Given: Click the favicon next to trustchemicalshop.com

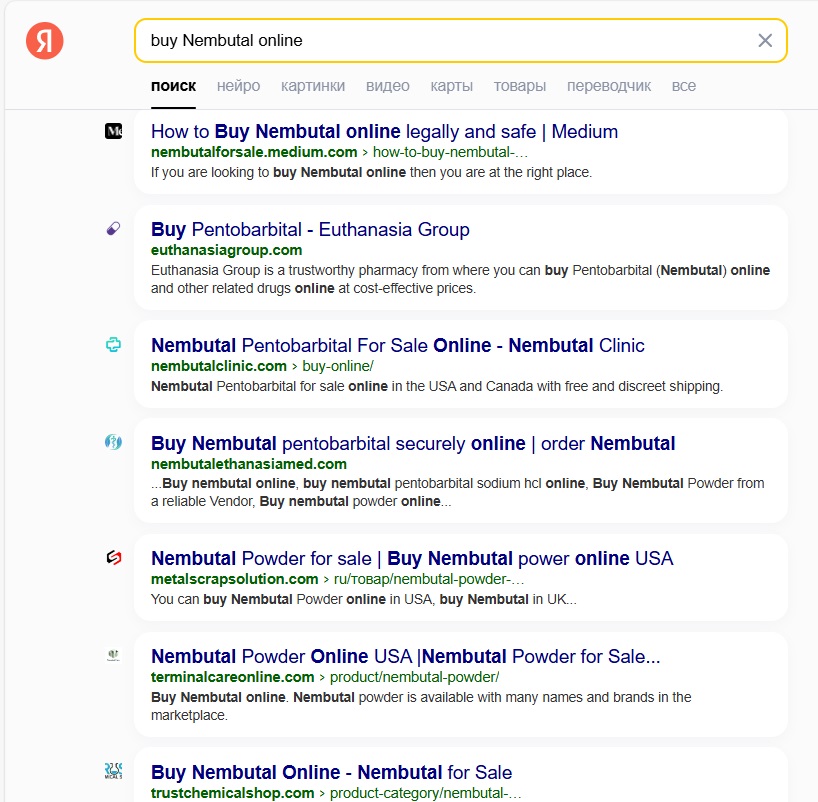Looking at the screenshot, I should [113, 771].
